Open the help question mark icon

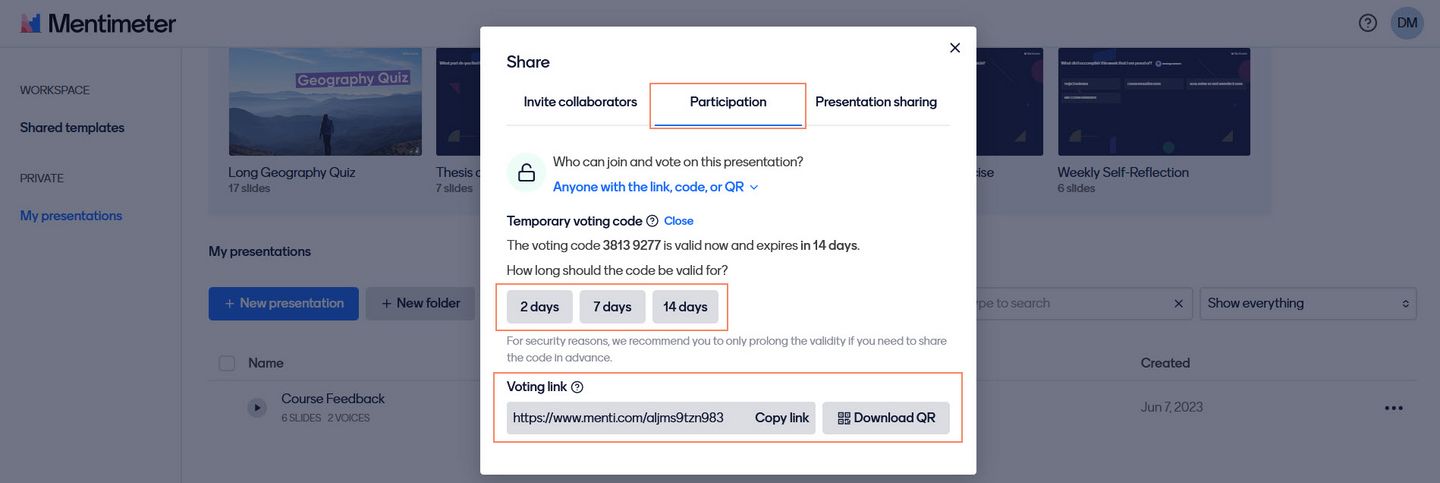1368,23
